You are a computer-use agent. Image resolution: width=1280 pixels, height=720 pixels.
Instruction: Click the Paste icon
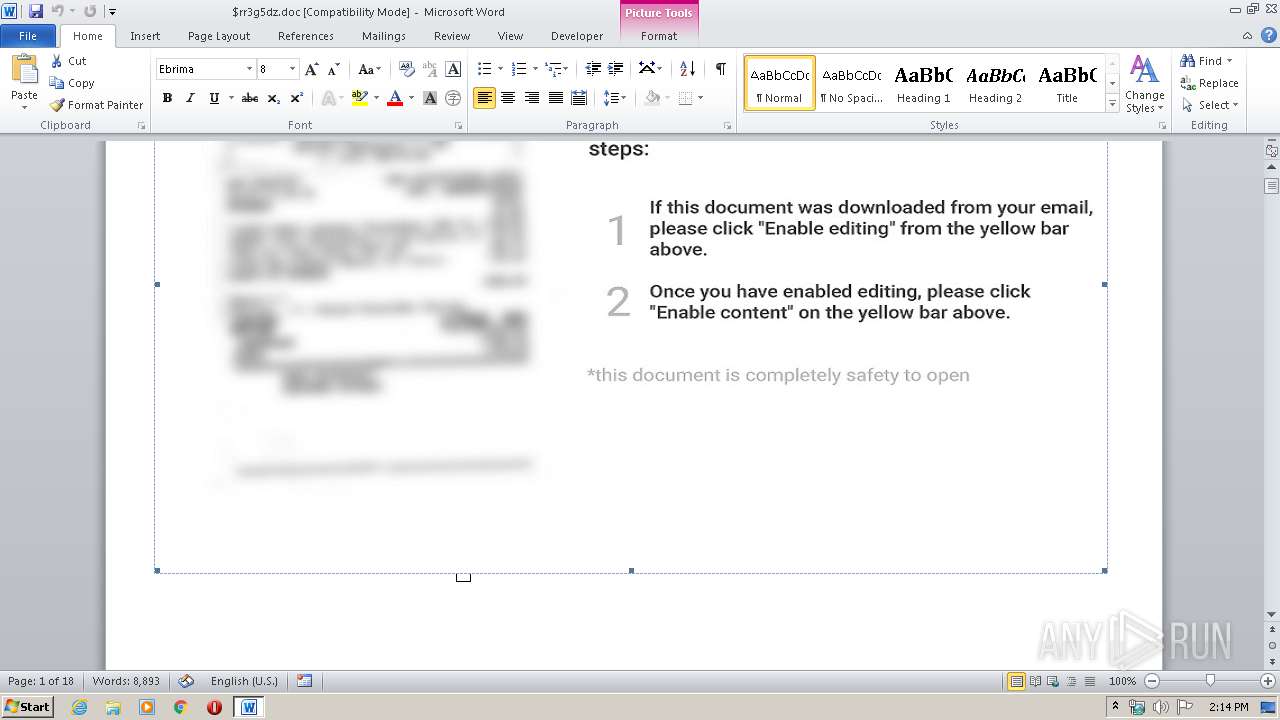click(24, 72)
